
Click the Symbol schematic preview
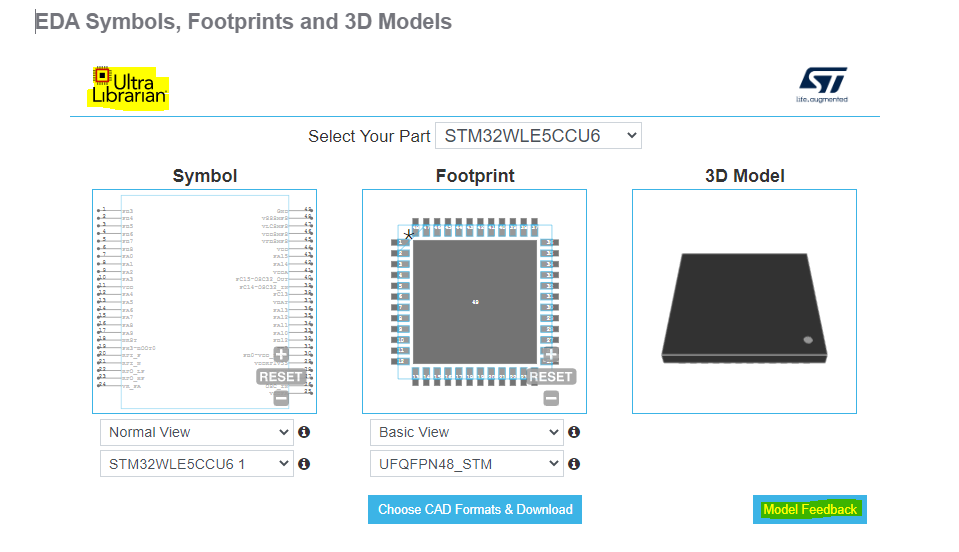coord(204,301)
